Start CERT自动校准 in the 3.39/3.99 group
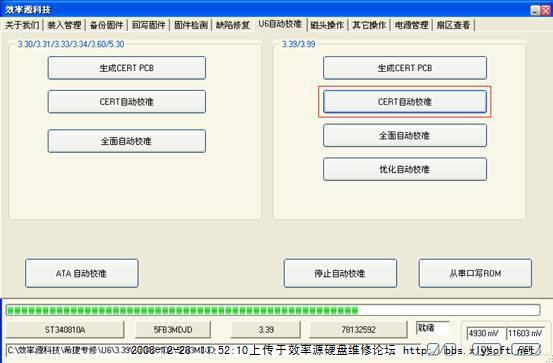The width and height of the screenshot is (553, 363). [405, 102]
